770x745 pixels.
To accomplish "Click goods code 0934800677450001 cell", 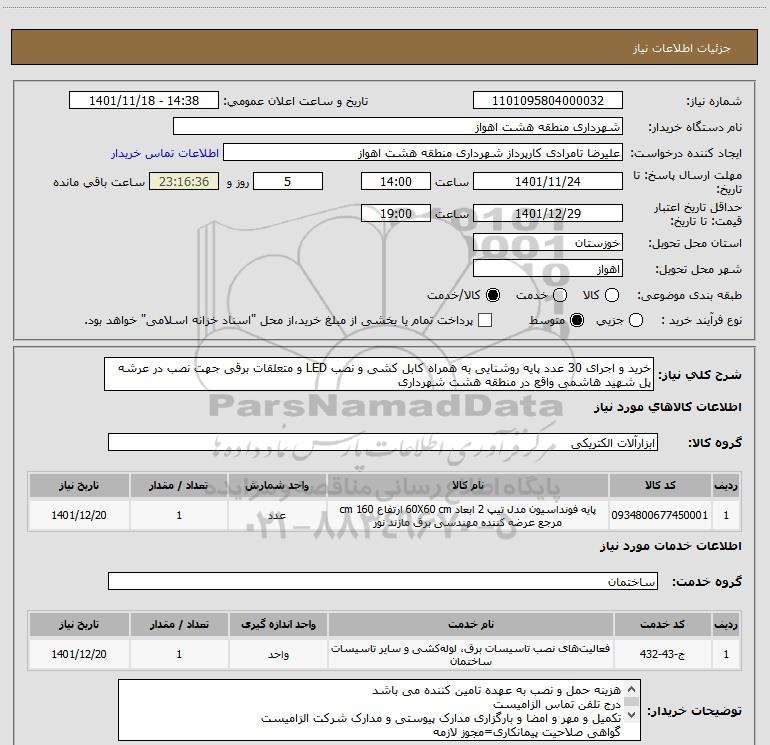I will pos(660,515).
